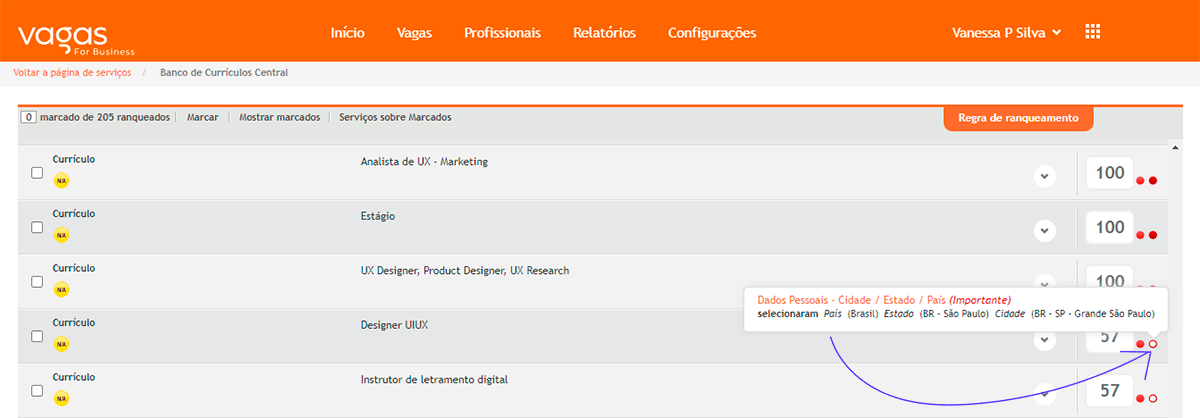The height and width of the screenshot is (418, 1200).
Task: Expand the Estágio row details
Action: [1044, 230]
